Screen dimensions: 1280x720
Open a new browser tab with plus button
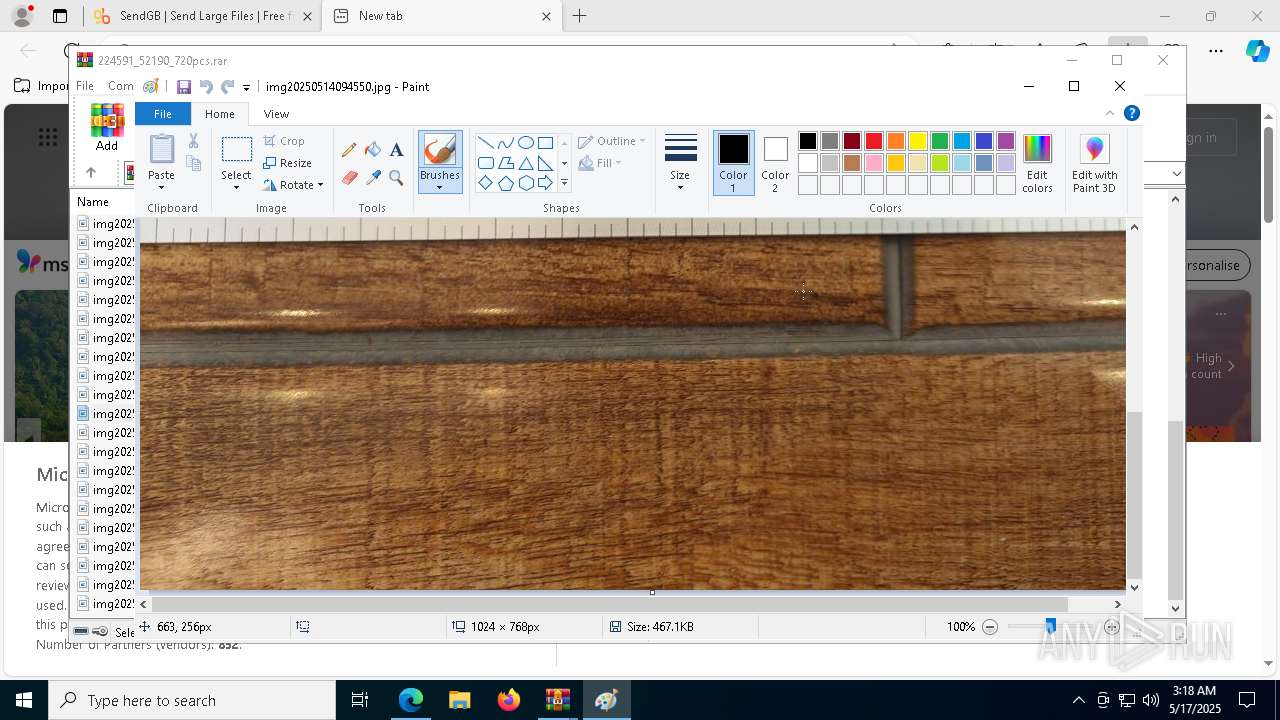point(580,16)
